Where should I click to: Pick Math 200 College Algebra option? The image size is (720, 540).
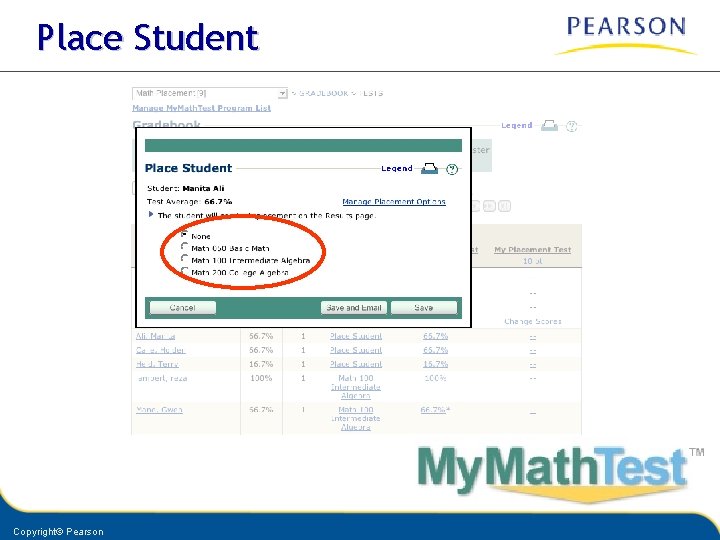click(x=185, y=271)
